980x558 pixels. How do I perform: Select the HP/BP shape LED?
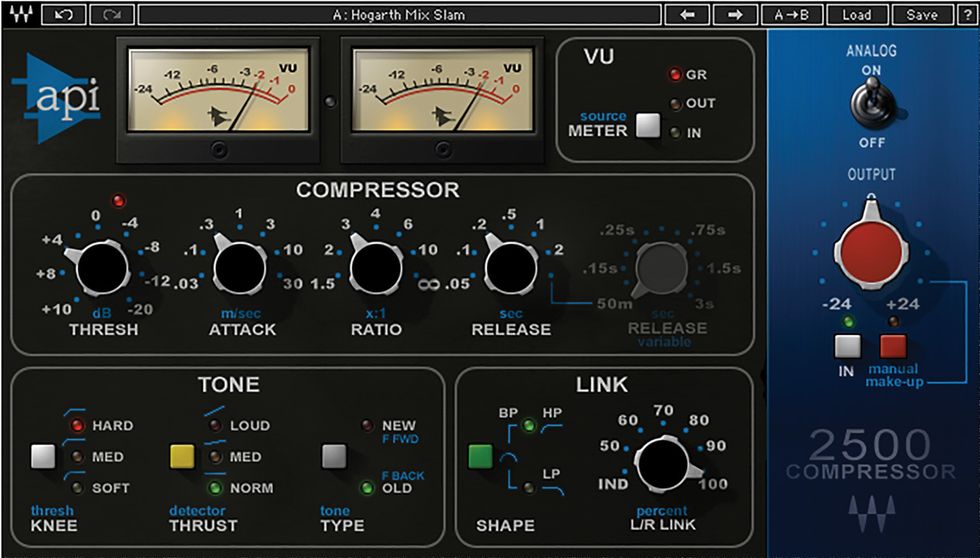[529, 426]
